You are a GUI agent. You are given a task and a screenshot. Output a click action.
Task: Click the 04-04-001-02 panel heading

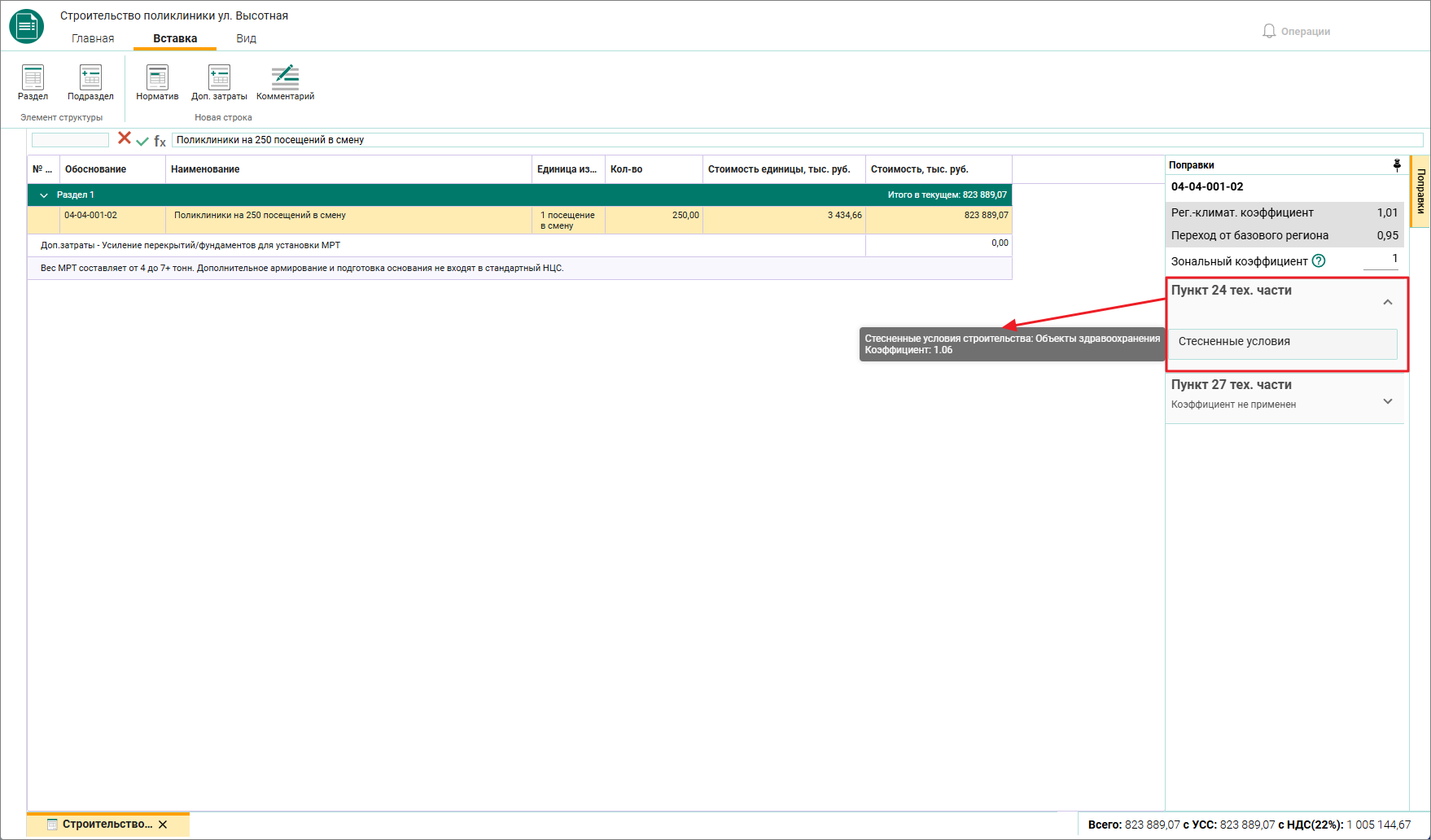point(1207,187)
